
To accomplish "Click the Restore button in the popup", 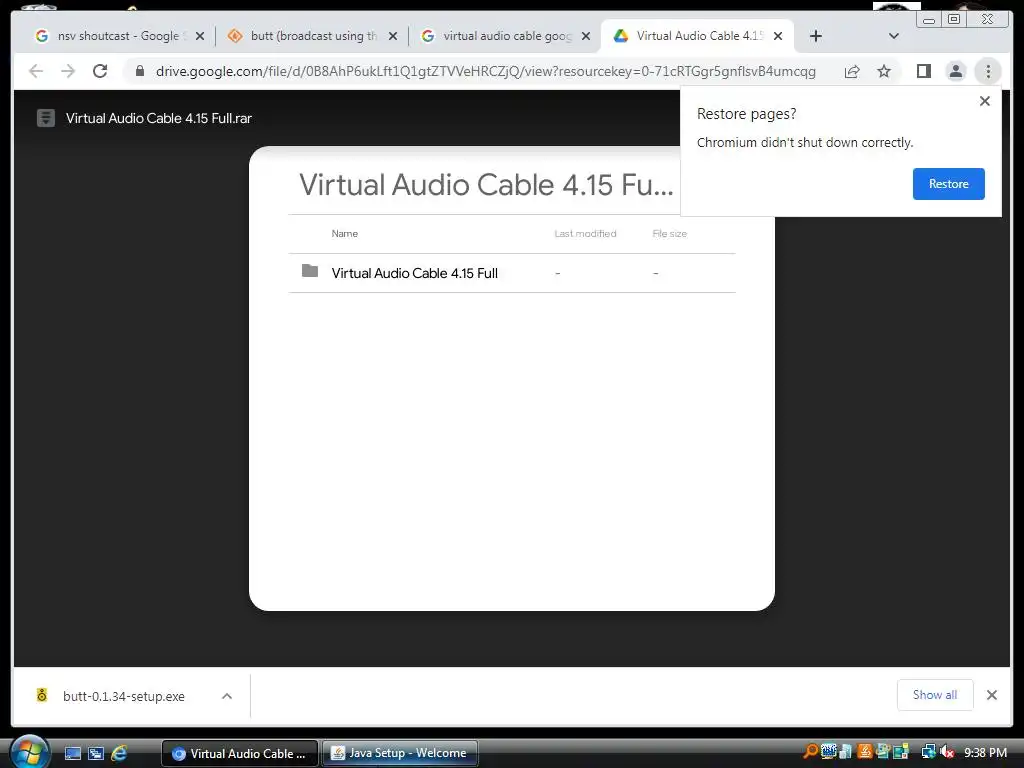I will tap(948, 184).
